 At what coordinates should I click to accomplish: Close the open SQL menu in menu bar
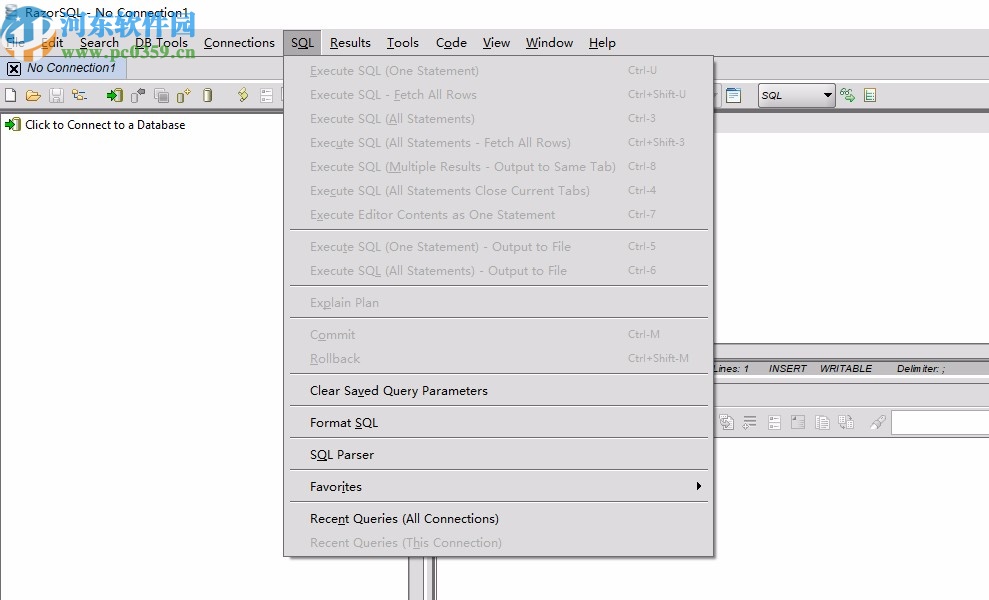pos(302,42)
